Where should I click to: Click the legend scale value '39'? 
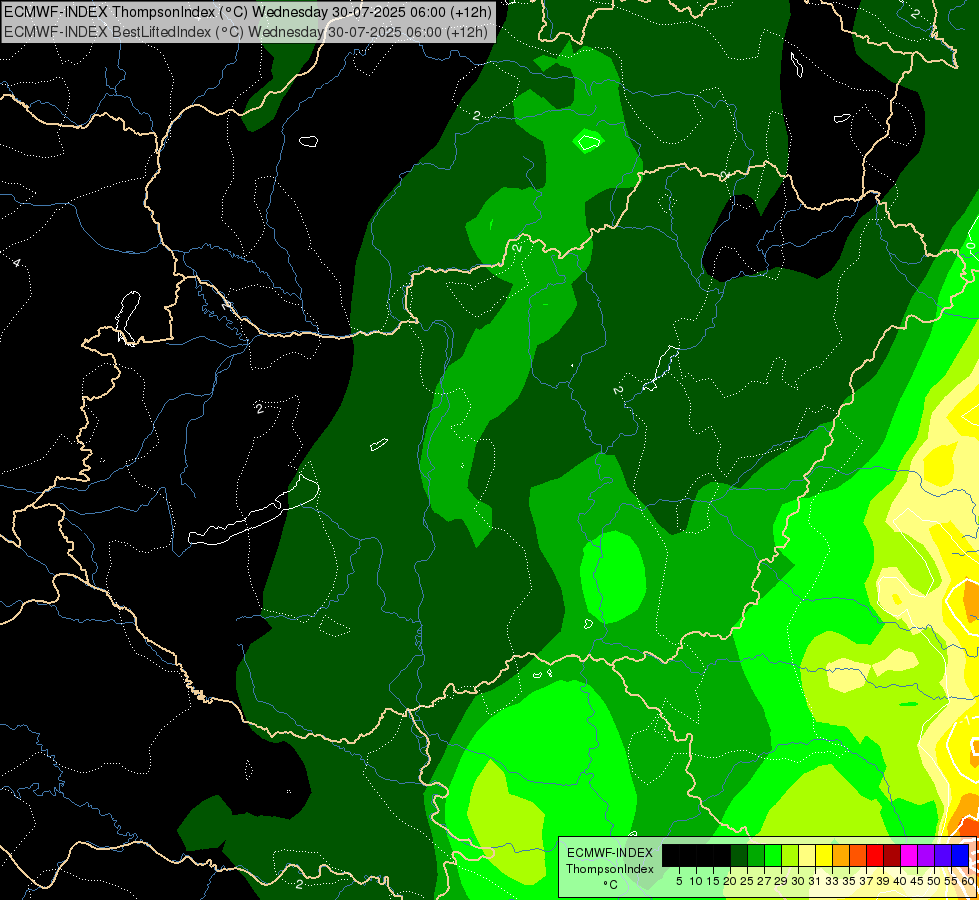click(883, 881)
